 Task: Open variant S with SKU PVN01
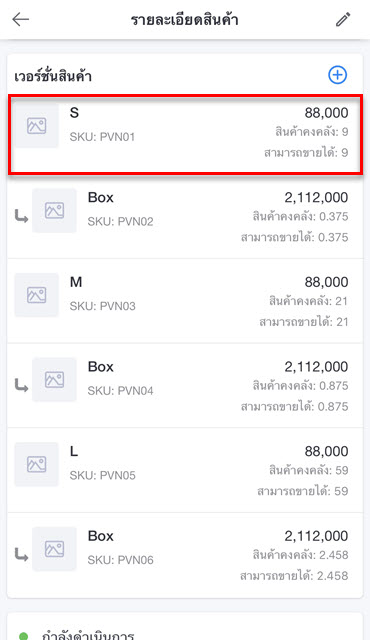tap(185, 135)
